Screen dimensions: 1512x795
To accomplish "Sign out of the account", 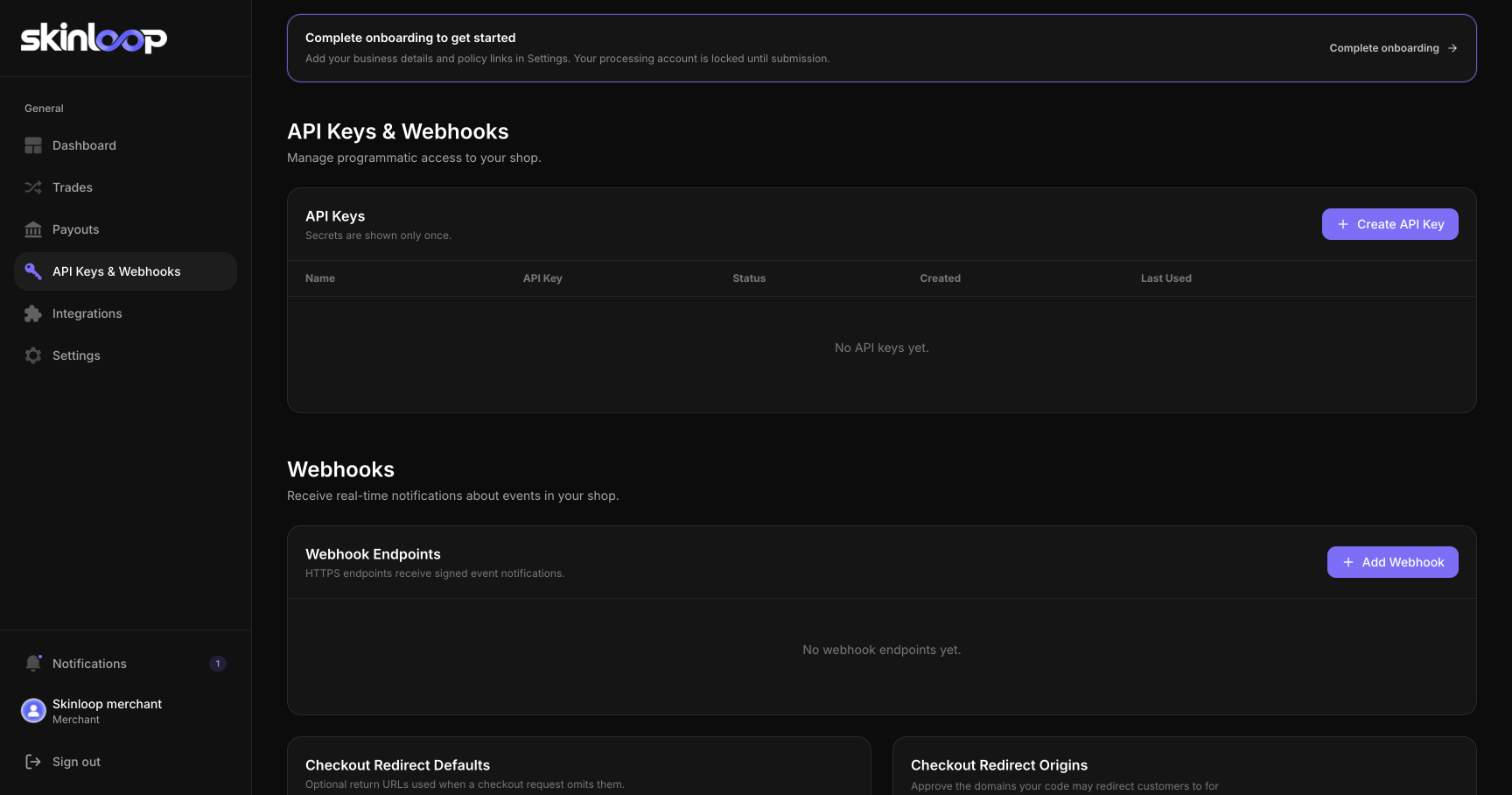I will [125, 762].
